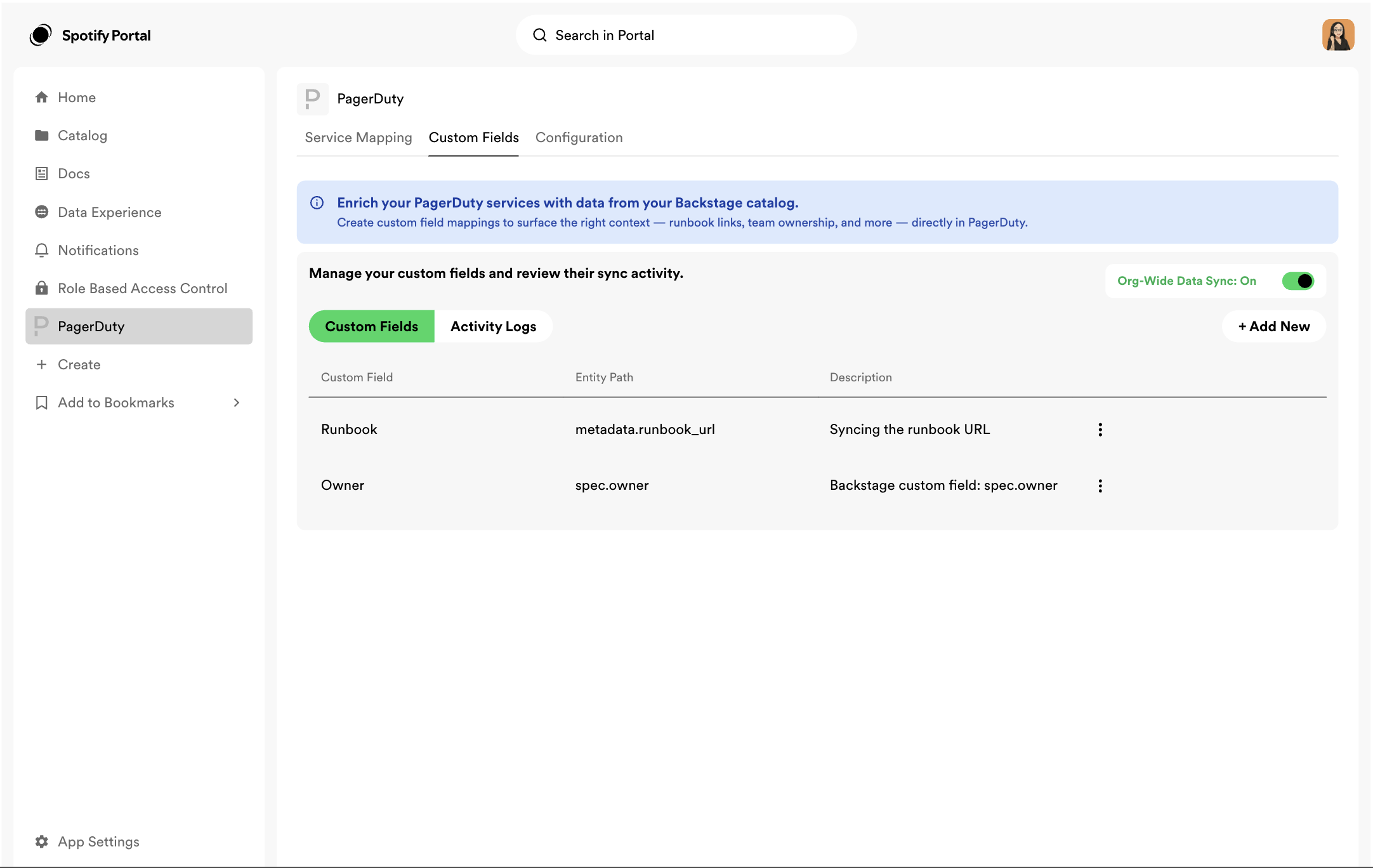Open Catalog from the sidebar
This screenshot has width=1373, height=868.
[x=139, y=135]
